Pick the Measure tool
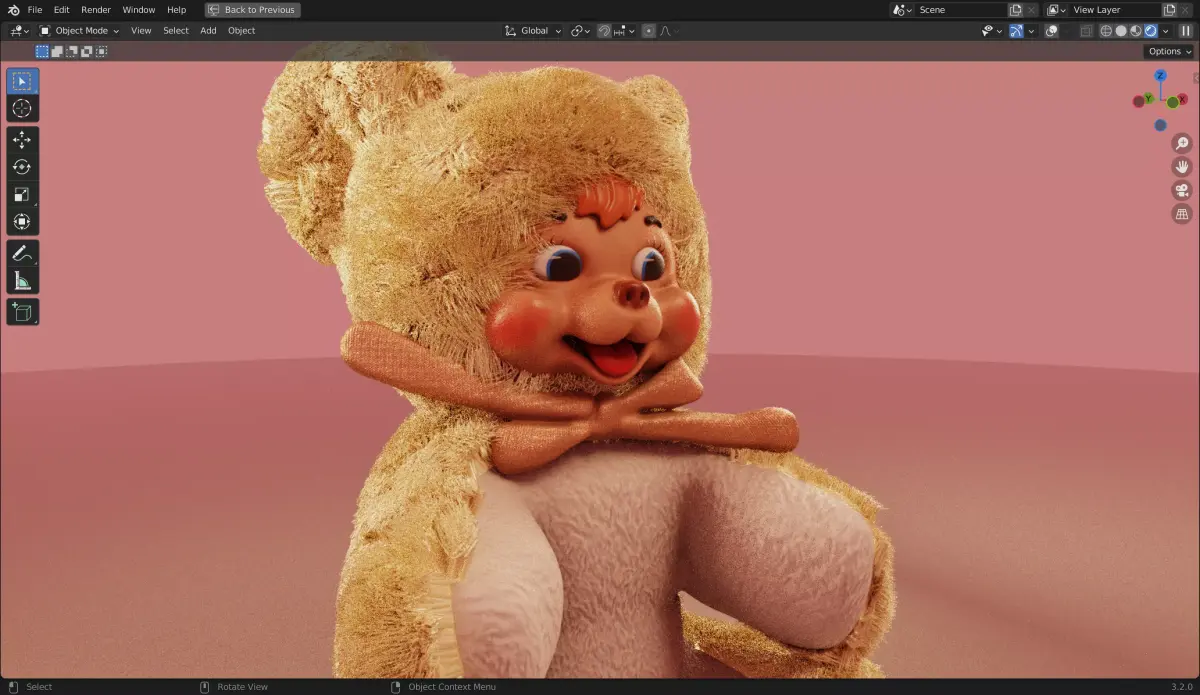Image resolution: width=1200 pixels, height=695 pixels. 22,279
